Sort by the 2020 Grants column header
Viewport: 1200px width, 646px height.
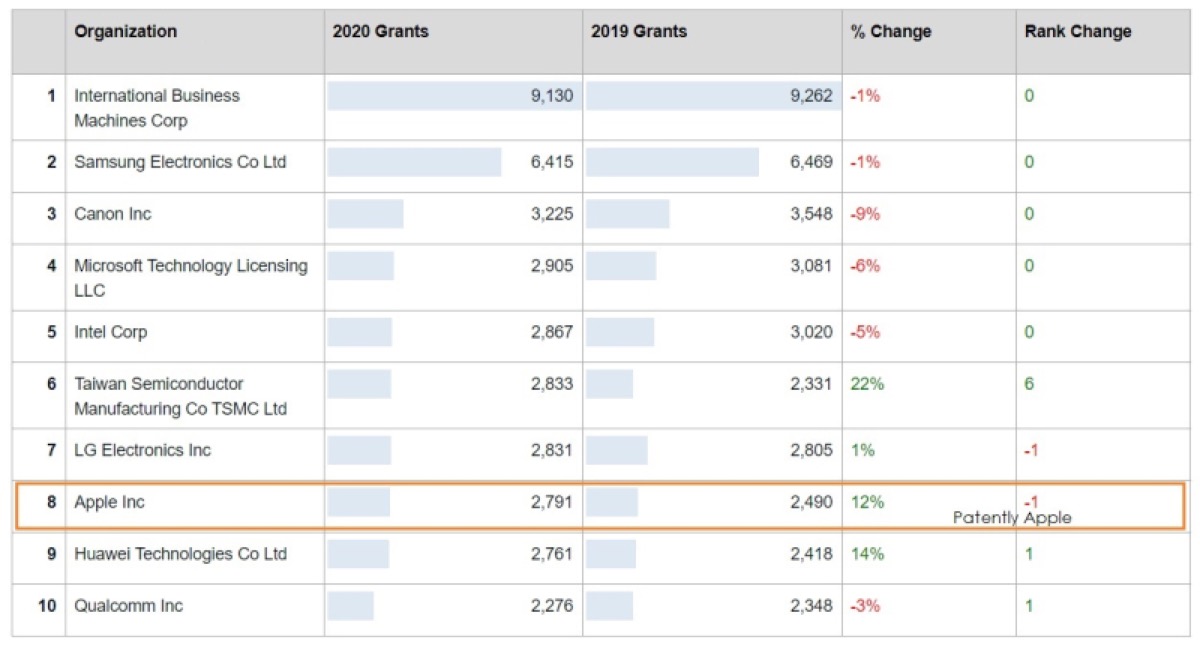[380, 32]
